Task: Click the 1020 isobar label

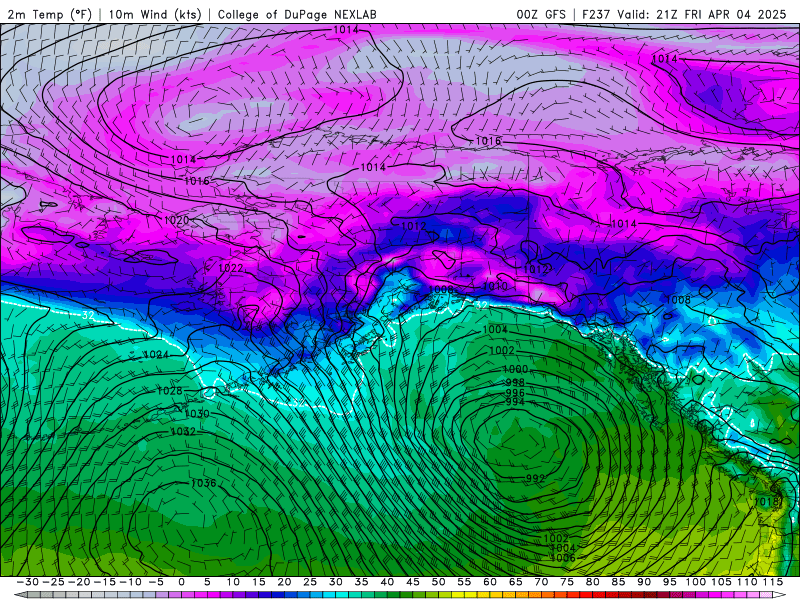Action: pyautogui.click(x=177, y=220)
